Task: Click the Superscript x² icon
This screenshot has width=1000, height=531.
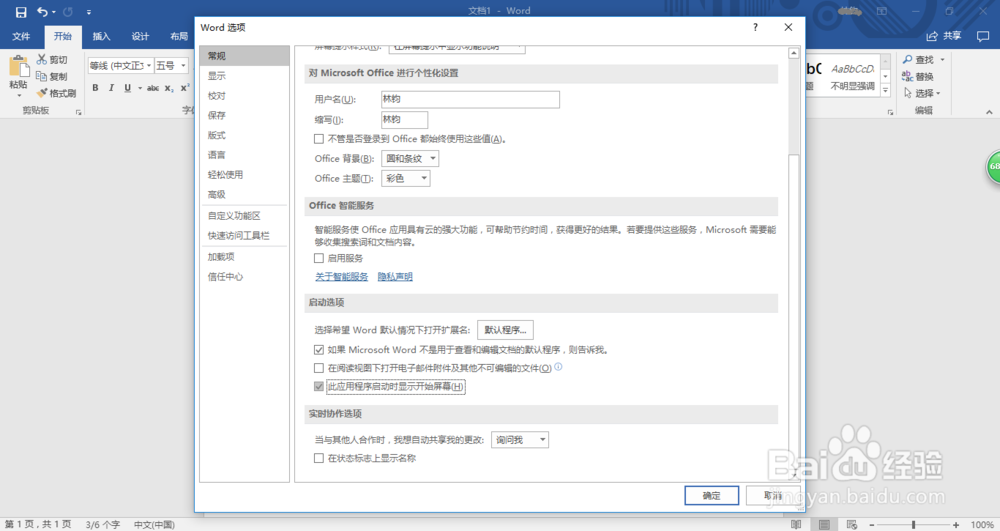Action: tap(184, 88)
